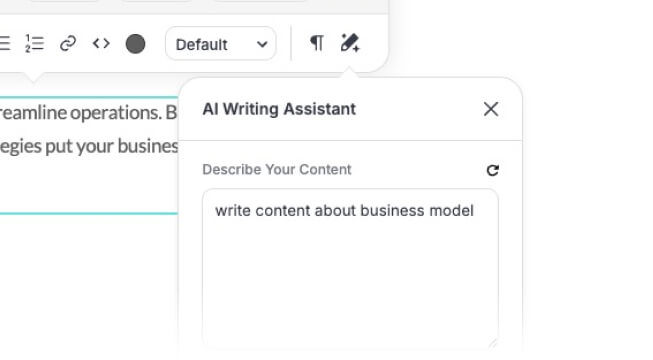Click the AI Writing Assistant heading
The width and height of the screenshot is (653, 360).
(279, 109)
